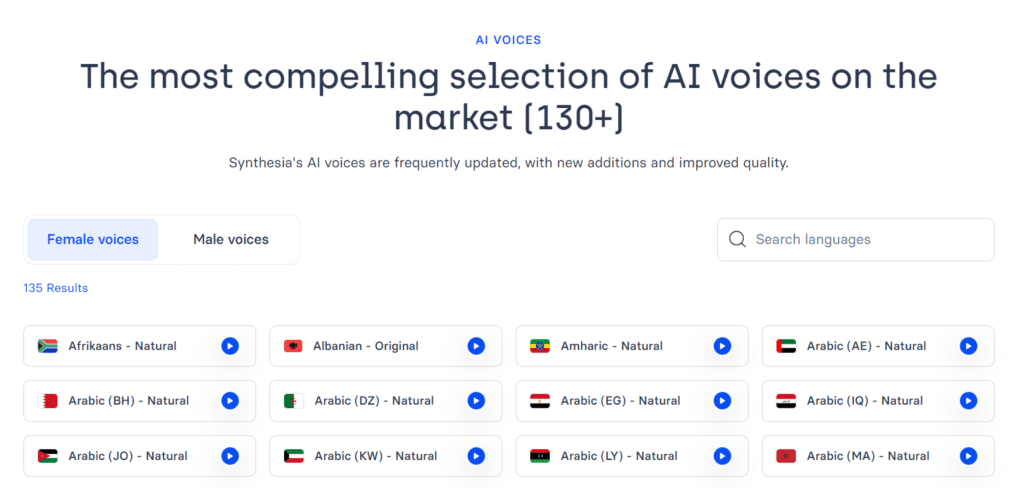The width and height of the screenshot is (1024, 488).
Task: Play the Arabic (KW) voice sample
Action: tap(476, 456)
